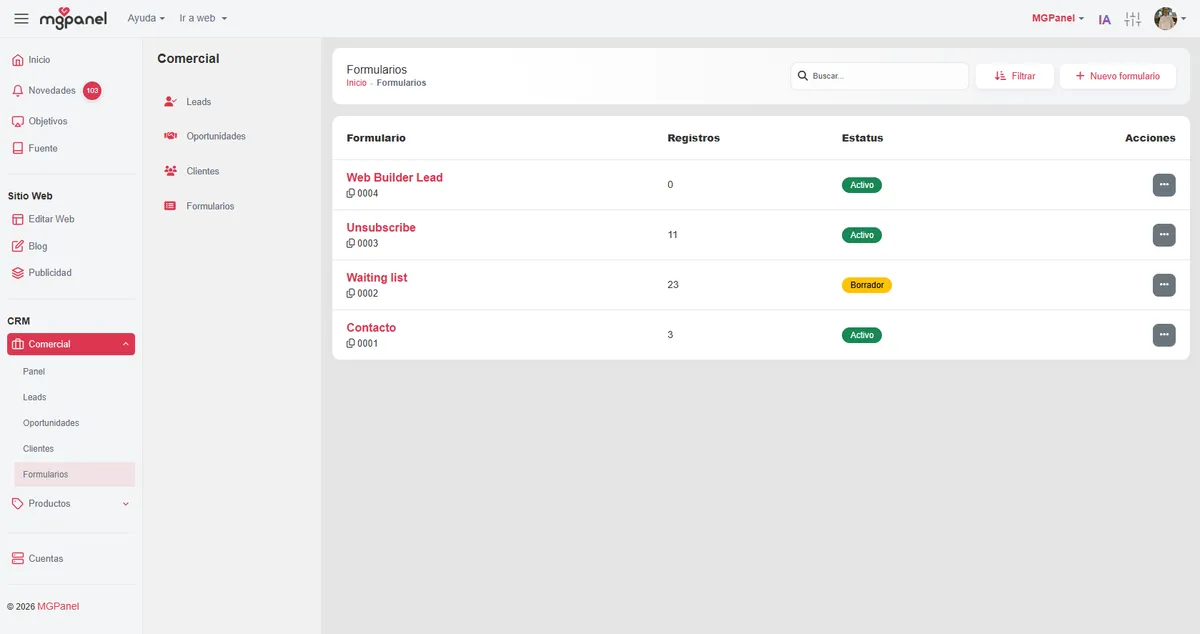Open actions menu for Contacto form
Viewport: 1200px width, 634px height.
[x=1163, y=335]
